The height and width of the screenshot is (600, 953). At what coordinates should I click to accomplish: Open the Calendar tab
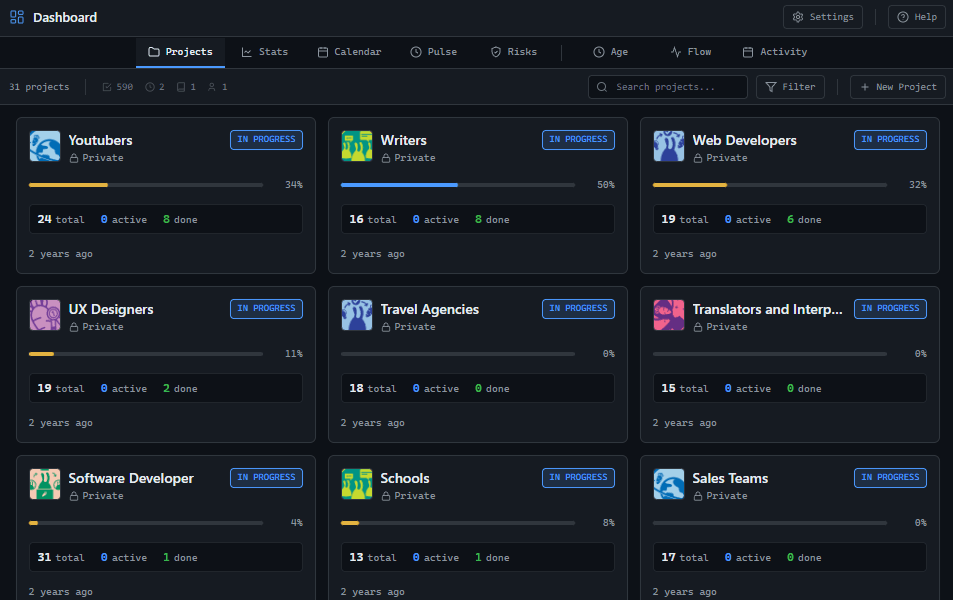click(350, 52)
